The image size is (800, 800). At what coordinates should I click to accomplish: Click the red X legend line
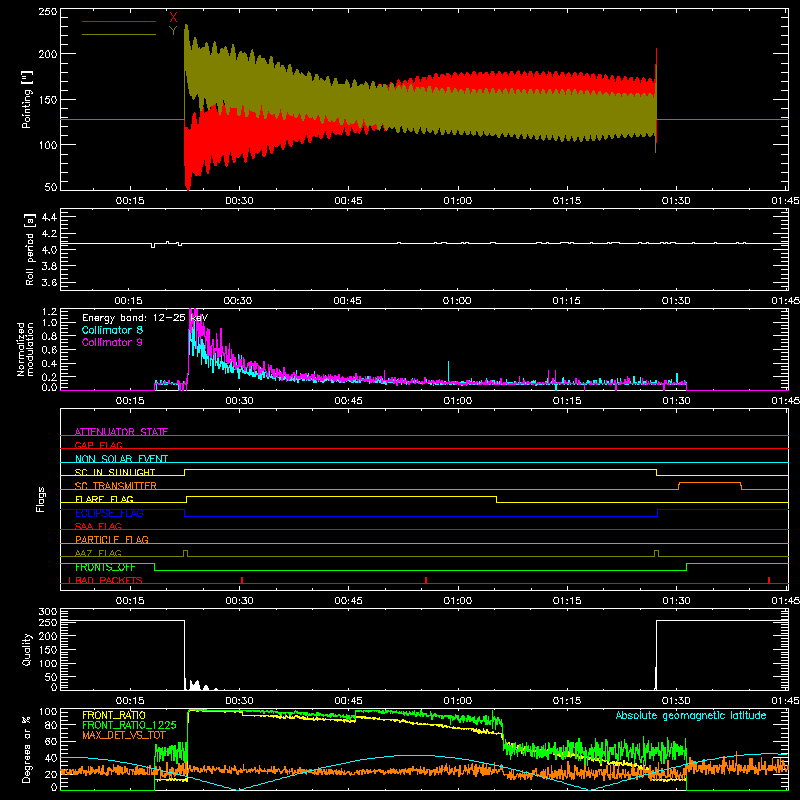click(x=119, y=21)
